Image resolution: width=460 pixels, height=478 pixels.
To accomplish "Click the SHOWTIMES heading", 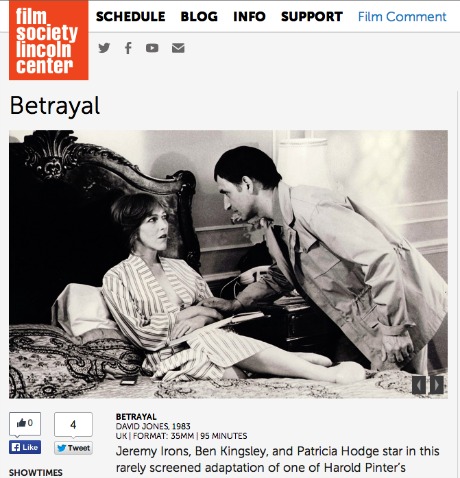I will [x=36, y=472].
